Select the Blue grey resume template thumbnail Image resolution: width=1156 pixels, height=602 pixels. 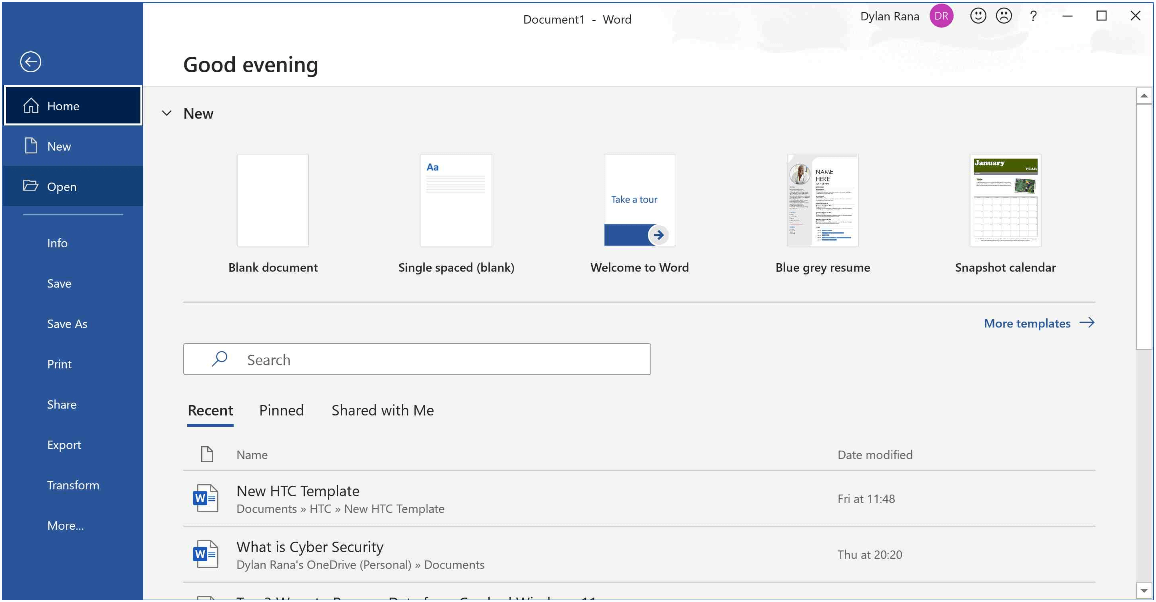(822, 200)
